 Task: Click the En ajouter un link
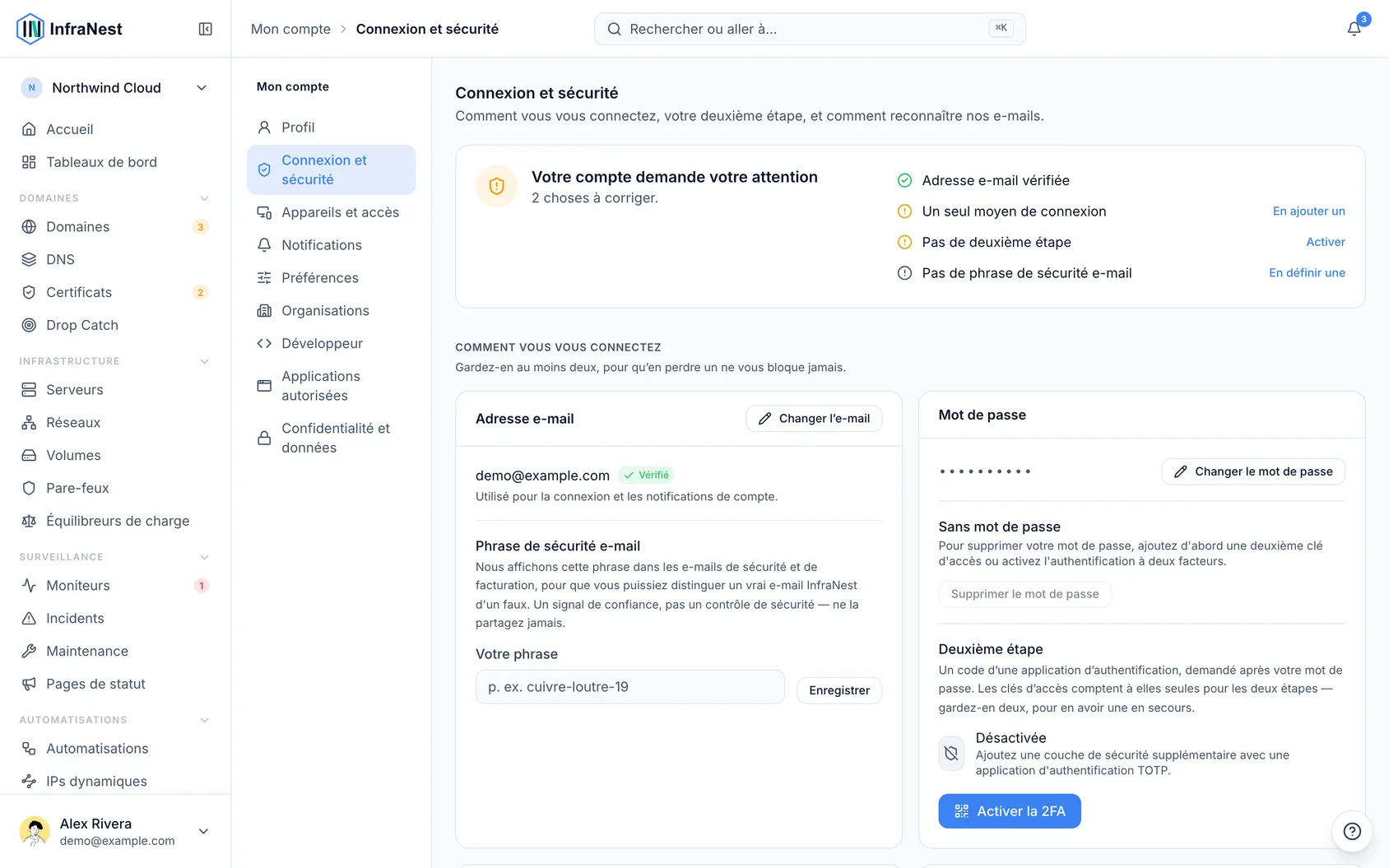(1308, 211)
